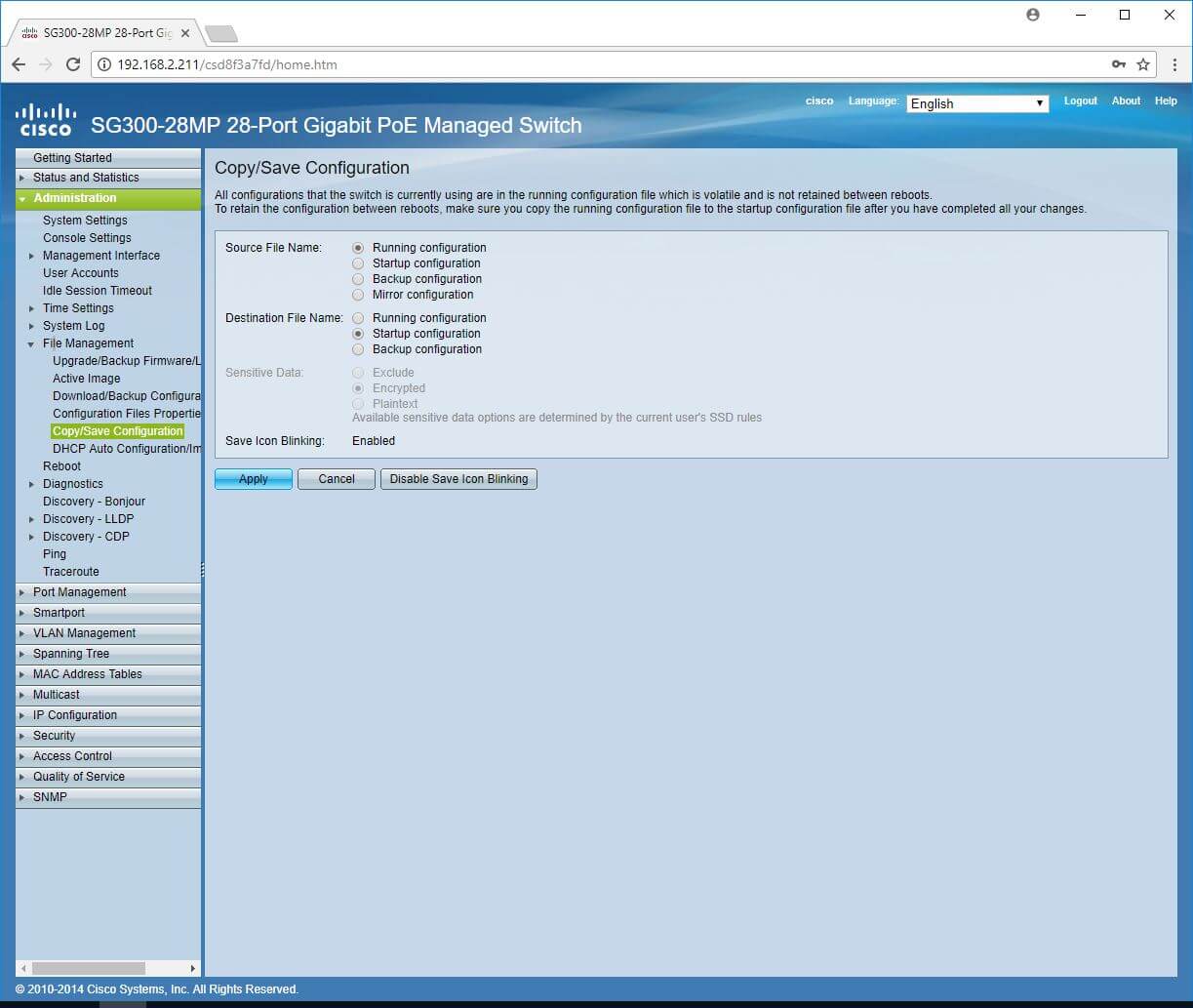Expand Discovery - LLDP submenu

click(32, 519)
